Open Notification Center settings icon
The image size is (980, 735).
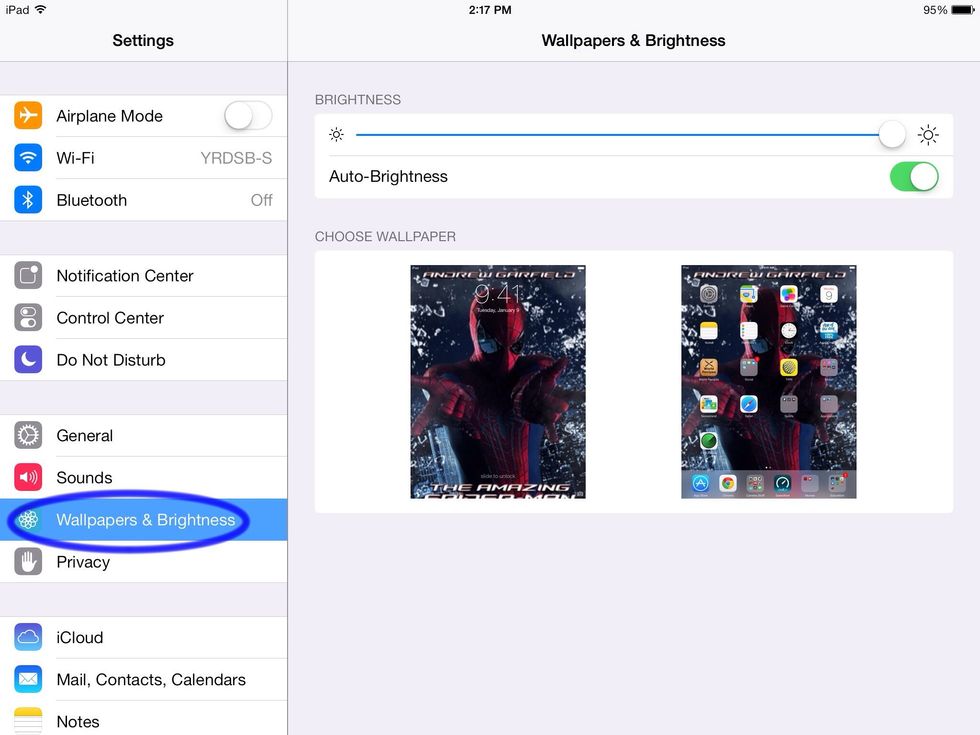click(27, 276)
